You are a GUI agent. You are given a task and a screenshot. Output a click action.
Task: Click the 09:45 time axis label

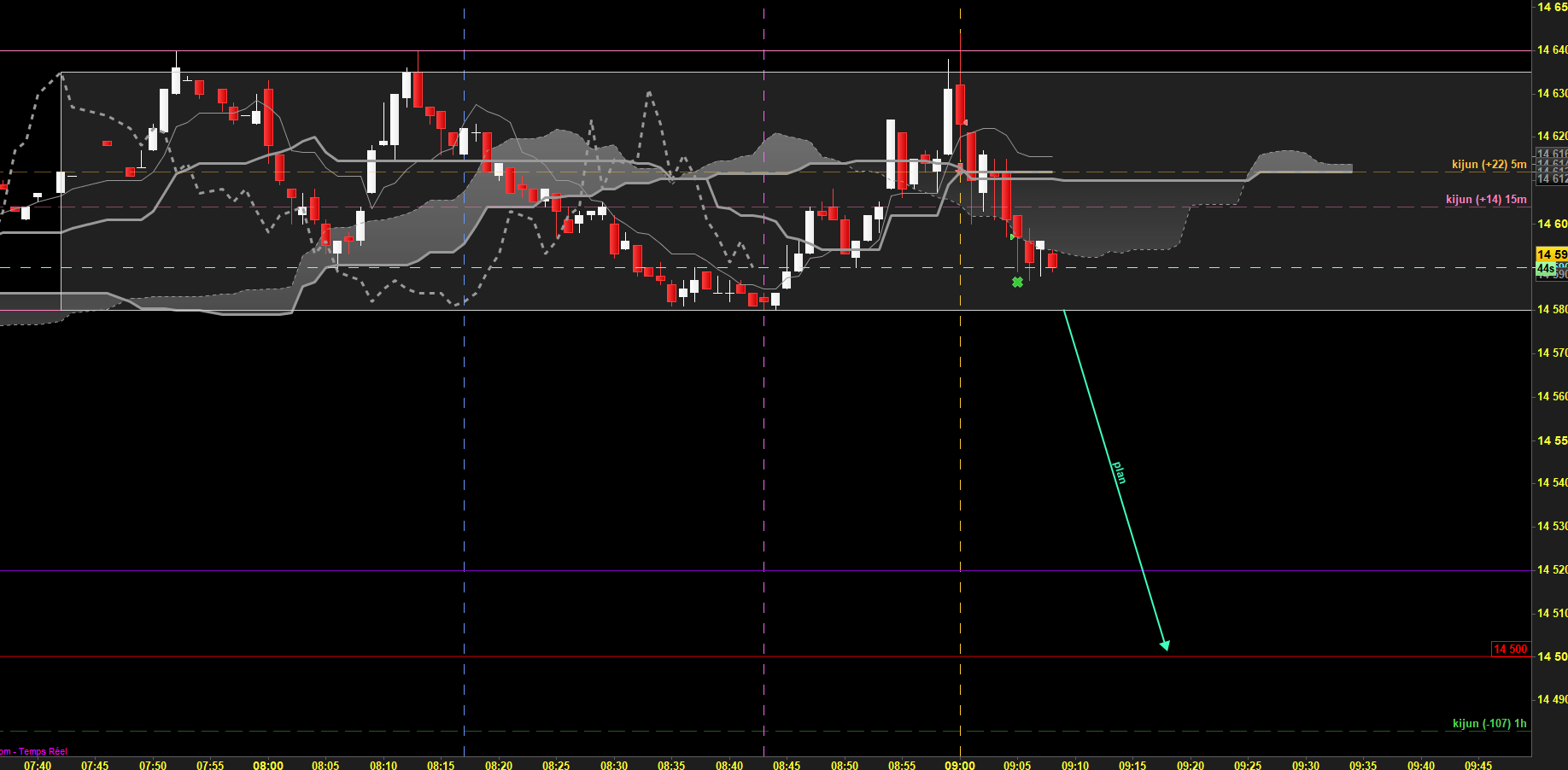(1478, 765)
